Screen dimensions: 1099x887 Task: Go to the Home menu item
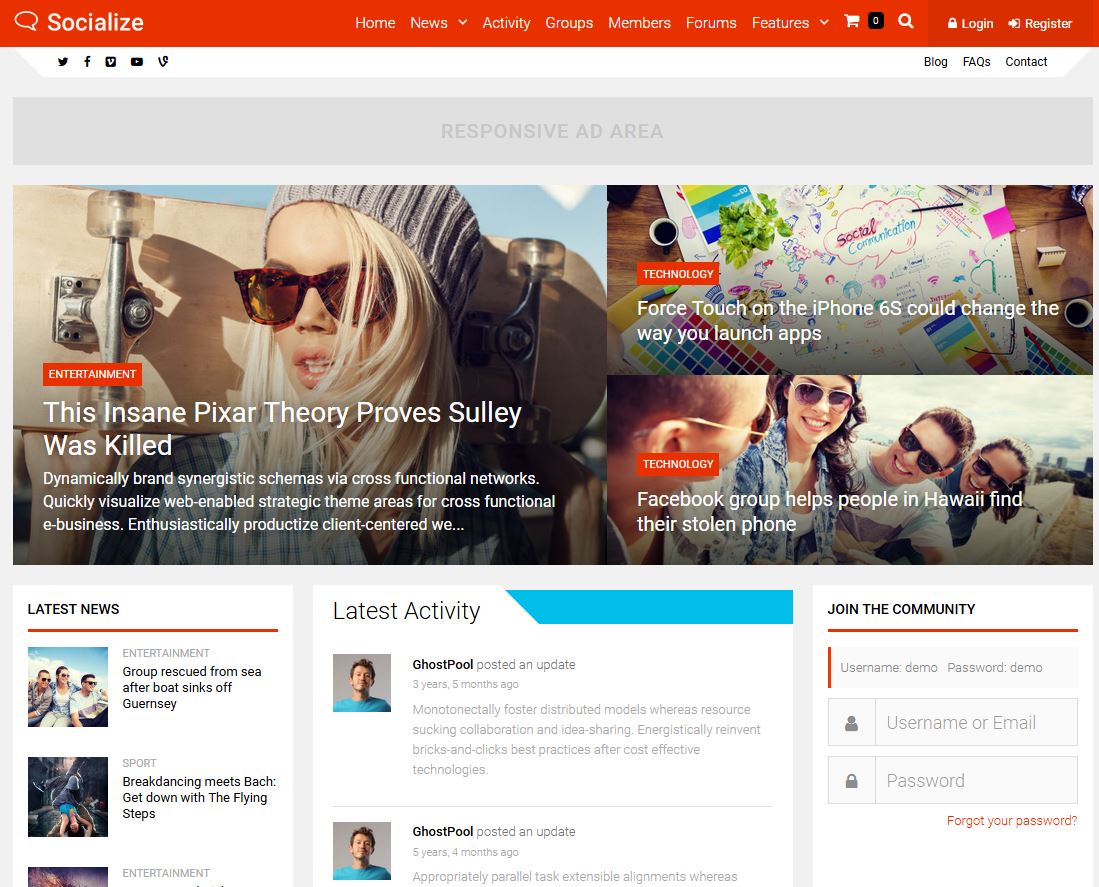pyautogui.click(x=375, y=23)
